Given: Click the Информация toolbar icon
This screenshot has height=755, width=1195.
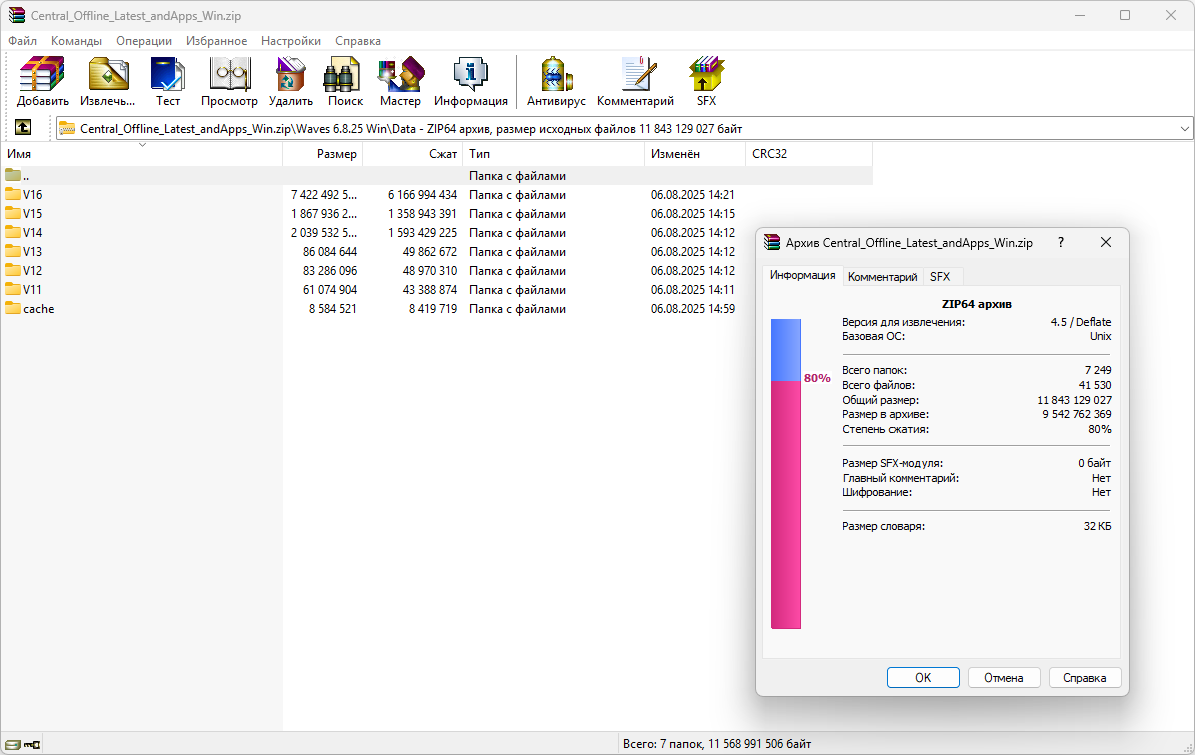Looking at the screenshot, I should [470, 75].
